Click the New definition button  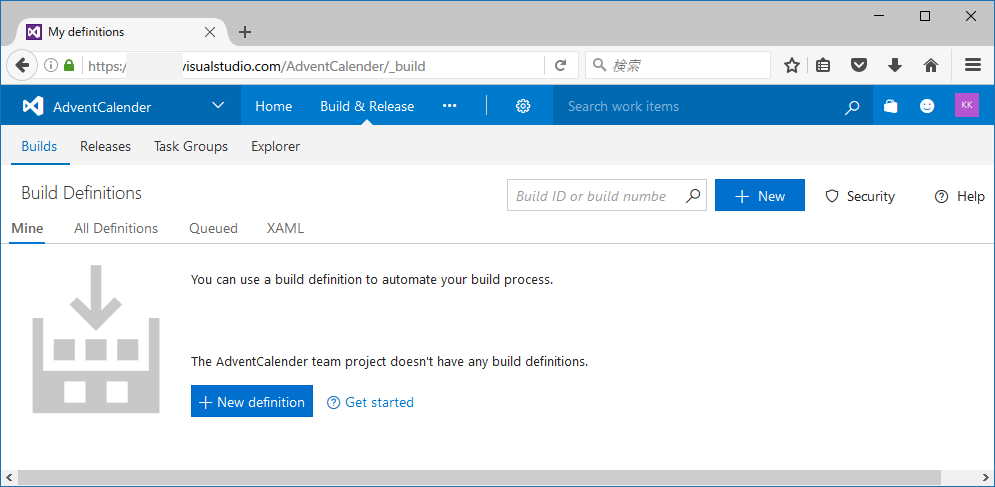coord(252,401)
